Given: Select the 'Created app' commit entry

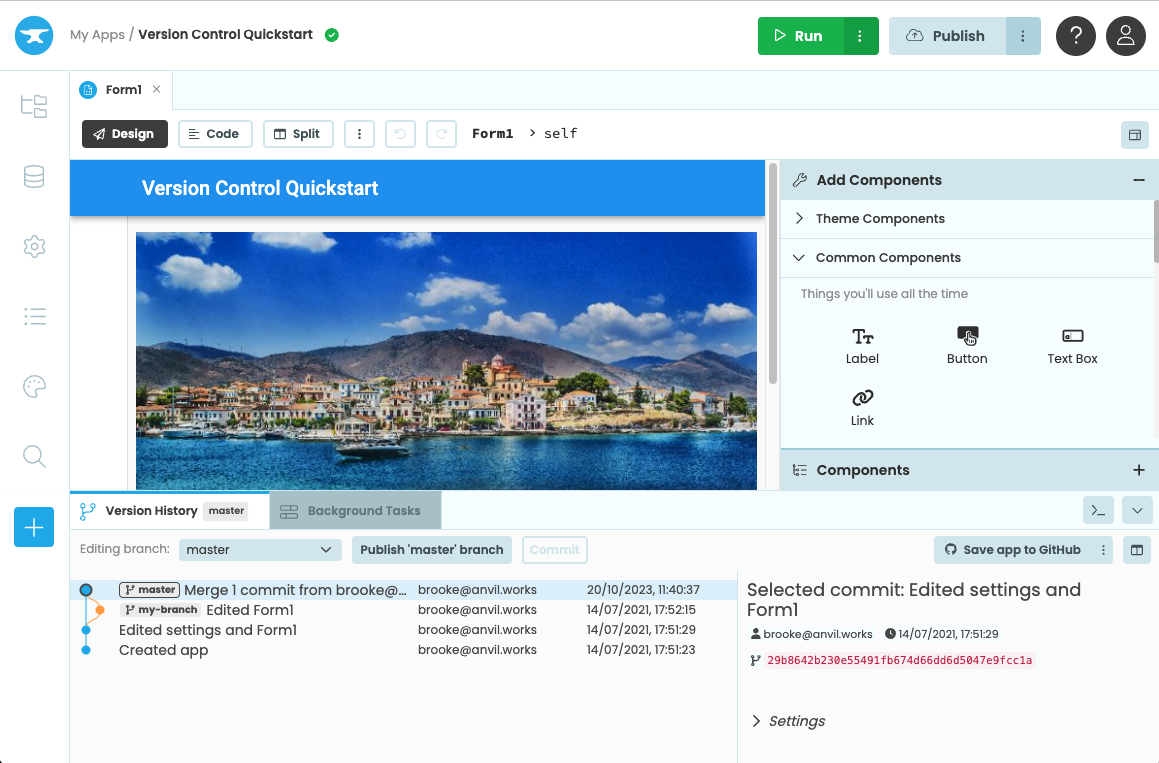Looking at the screenshot, I should pyautogui.click(x=163, y=649).
